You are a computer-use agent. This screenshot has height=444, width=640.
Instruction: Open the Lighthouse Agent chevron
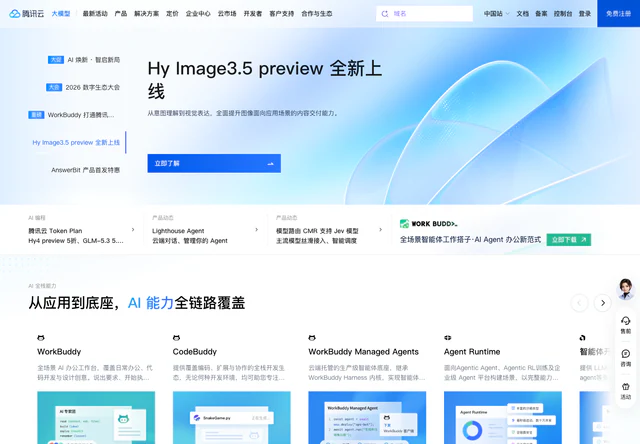pyautogui.click(x=256, y=230)
